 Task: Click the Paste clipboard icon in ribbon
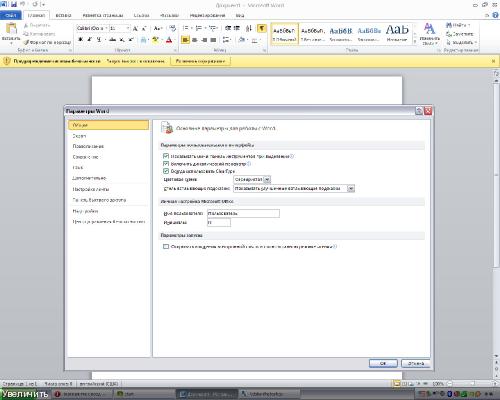(11, 29)
